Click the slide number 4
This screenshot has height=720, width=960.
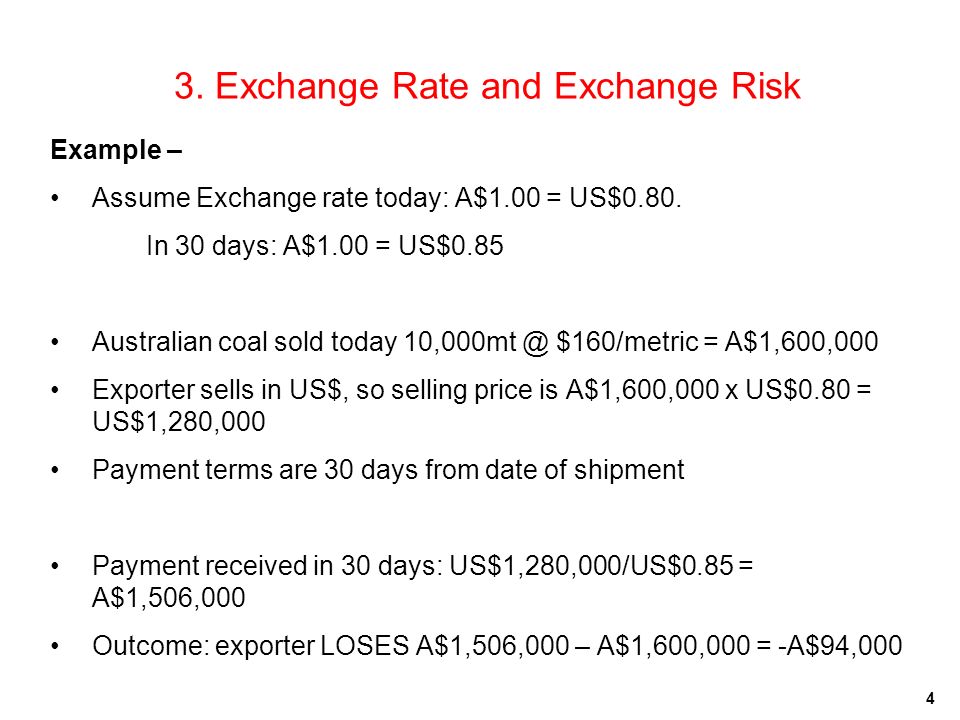point(930,698)
